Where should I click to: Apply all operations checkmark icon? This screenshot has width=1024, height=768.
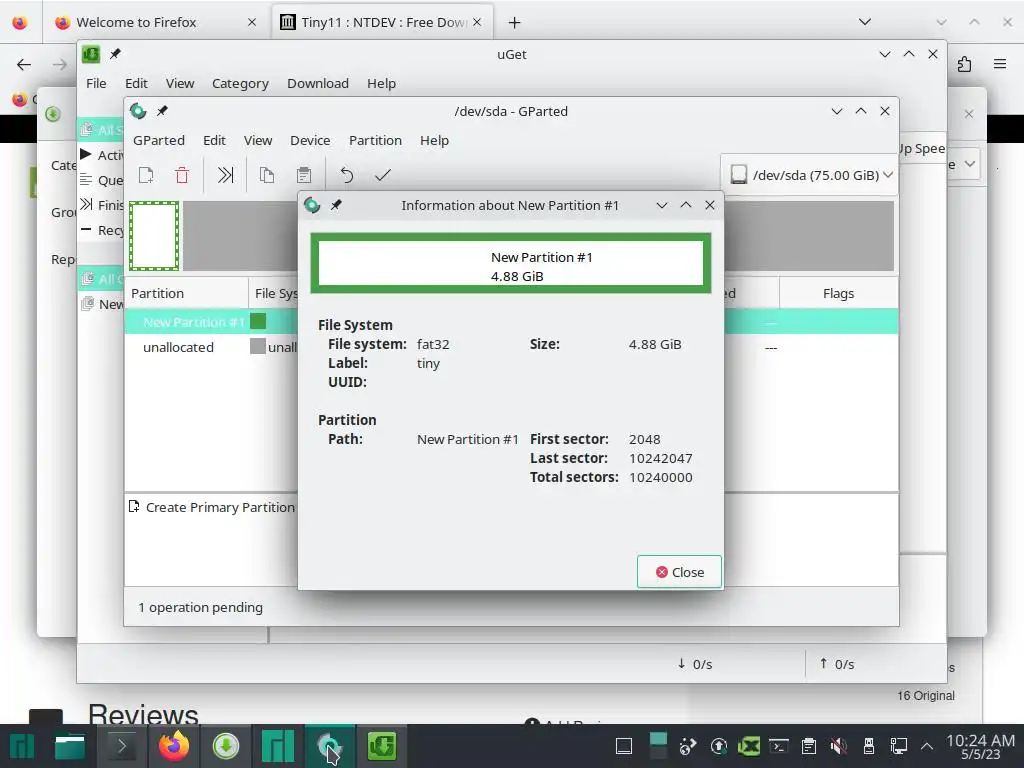click(383, 175)
